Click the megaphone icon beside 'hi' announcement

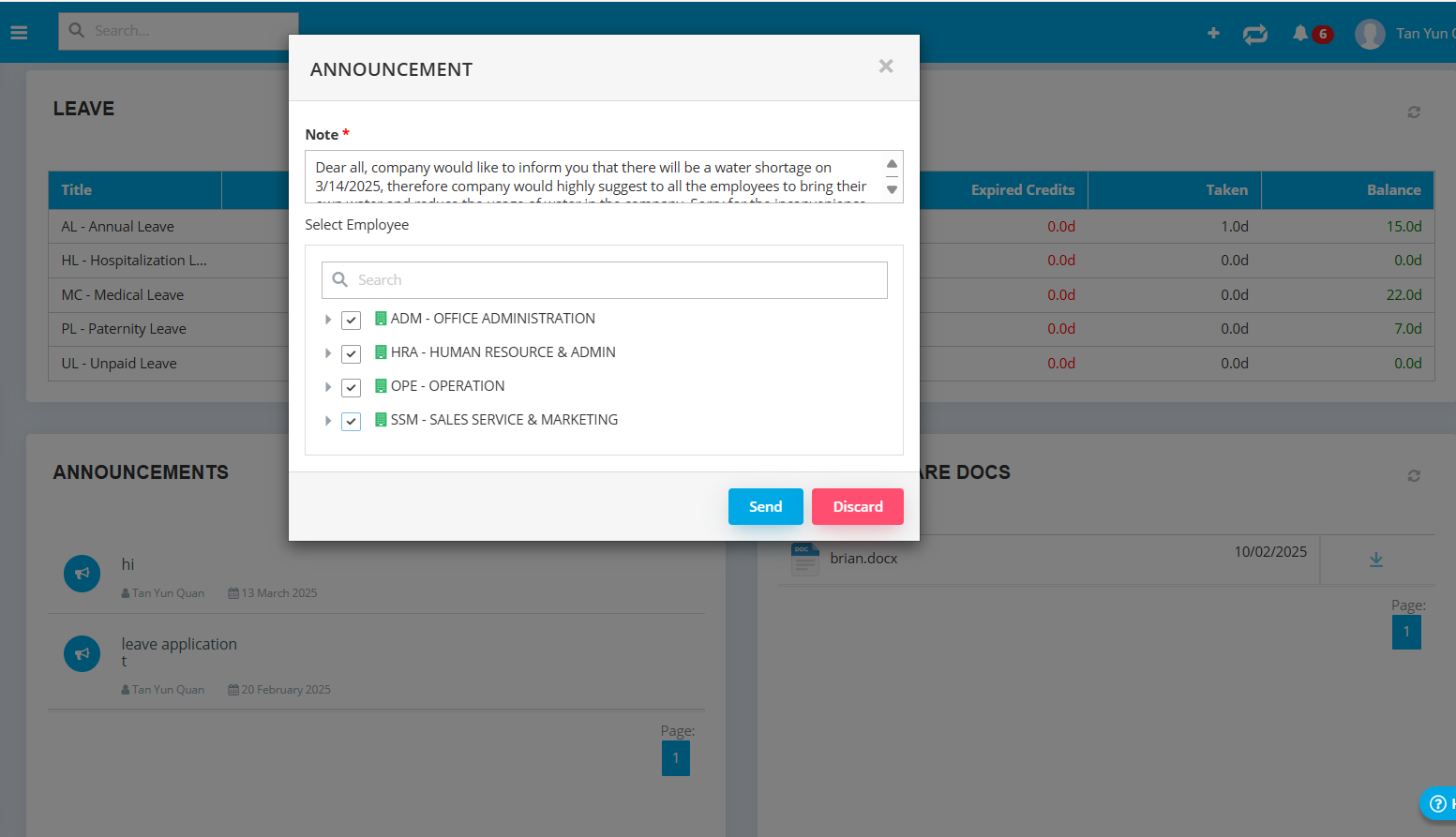coord(82,574)
